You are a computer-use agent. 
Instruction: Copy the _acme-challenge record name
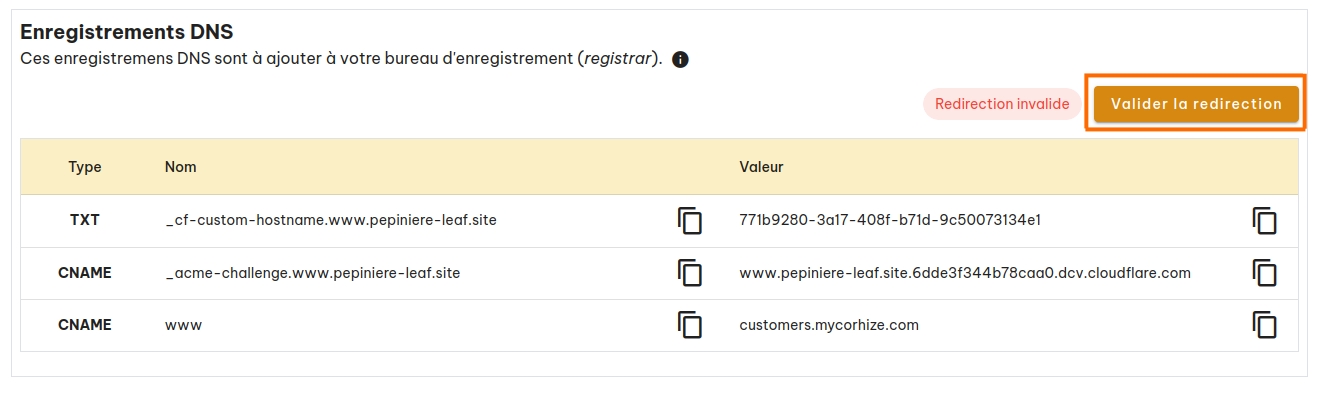pyautogui.click(x=690, y=273)
